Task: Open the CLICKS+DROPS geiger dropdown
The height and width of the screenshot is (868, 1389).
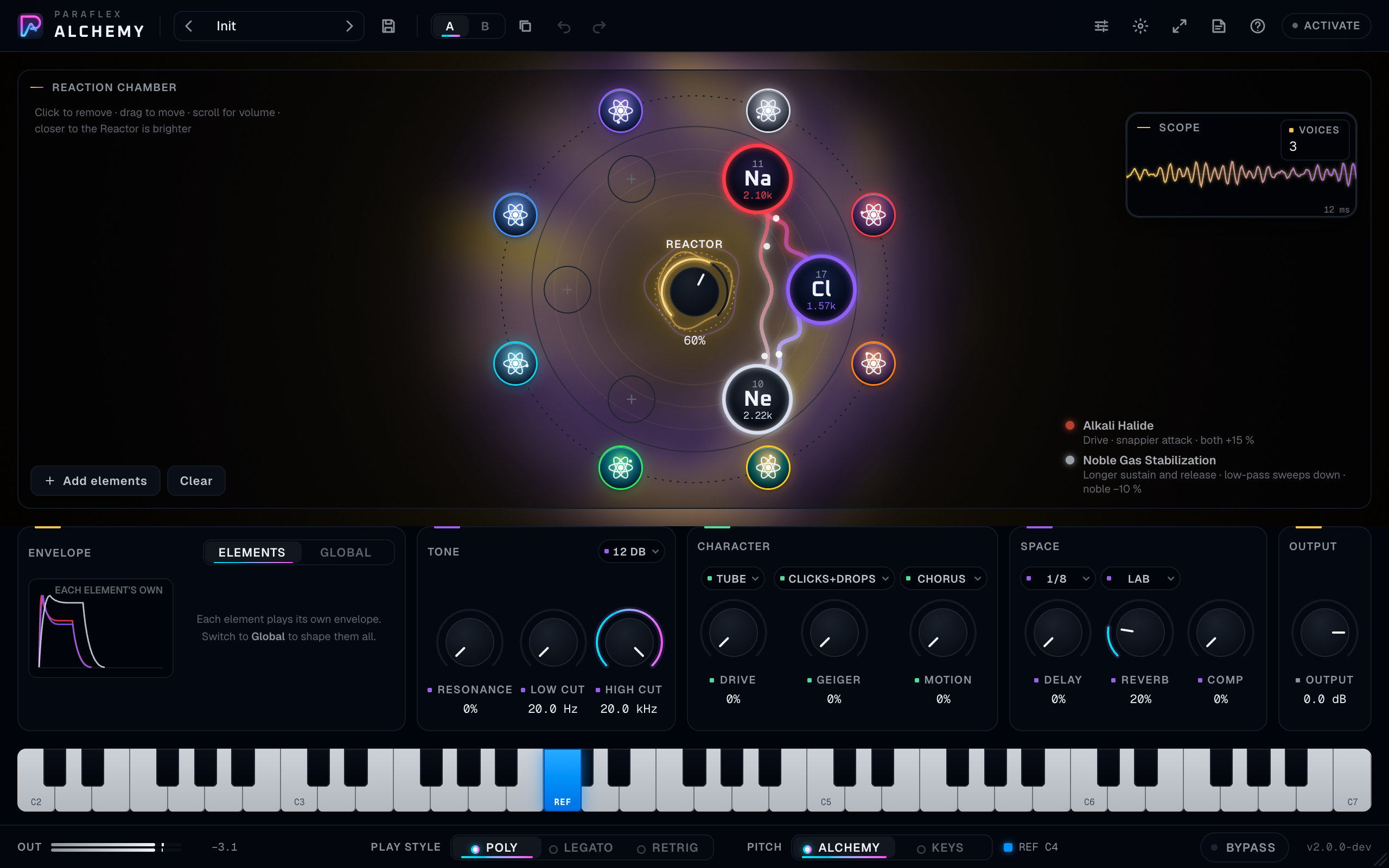Action: click(833, 579)
